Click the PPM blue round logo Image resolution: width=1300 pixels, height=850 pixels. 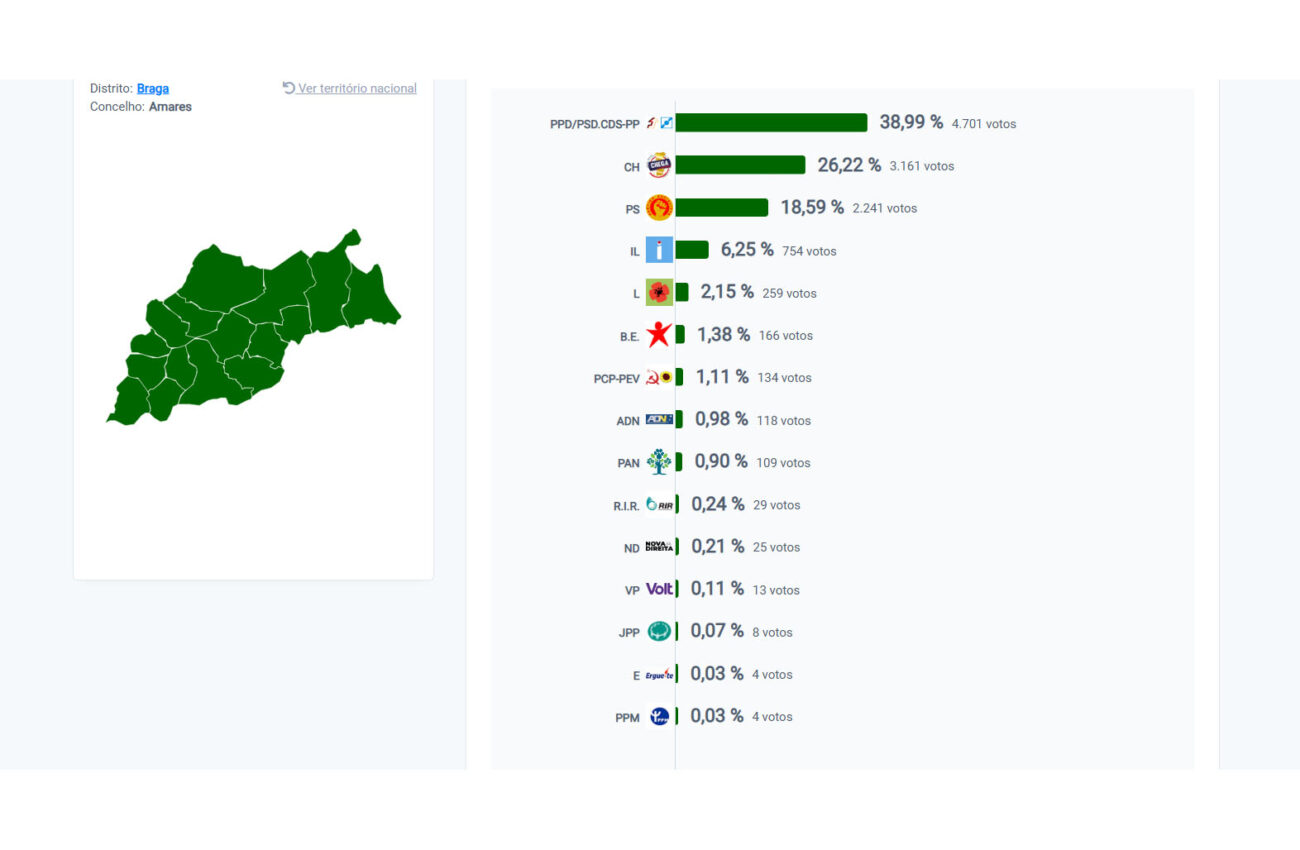[x=659, y=716]
